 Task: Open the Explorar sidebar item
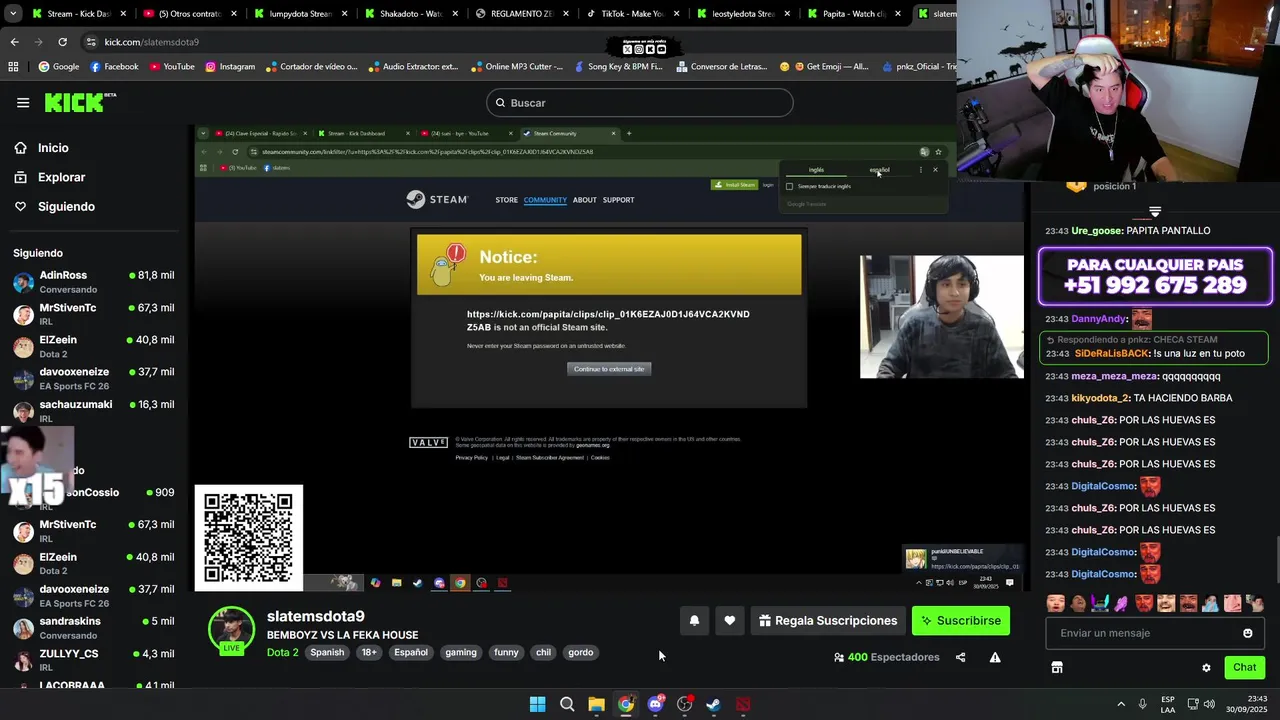pos(61,177)
